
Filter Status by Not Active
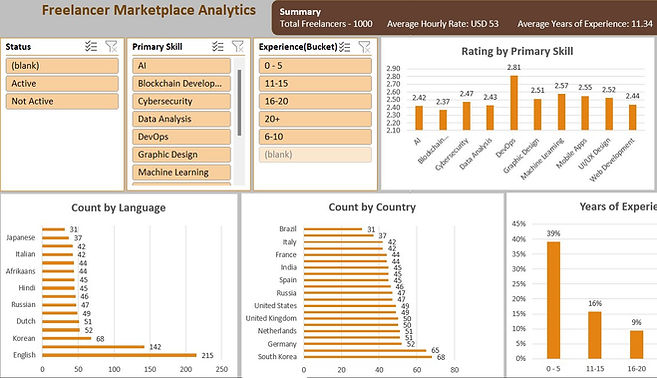coord(62,101)
